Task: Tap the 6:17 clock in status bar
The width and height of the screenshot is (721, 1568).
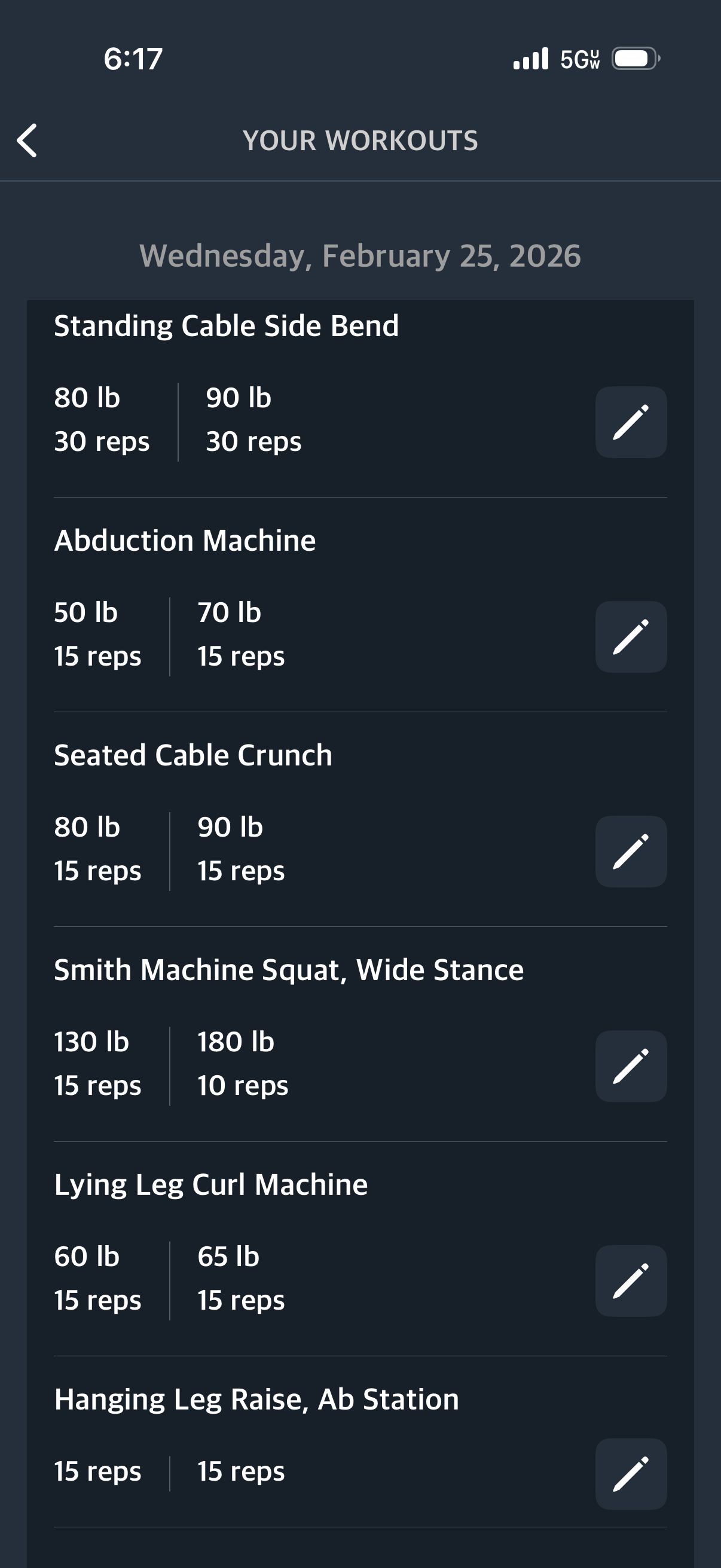Action: (133, 59)
